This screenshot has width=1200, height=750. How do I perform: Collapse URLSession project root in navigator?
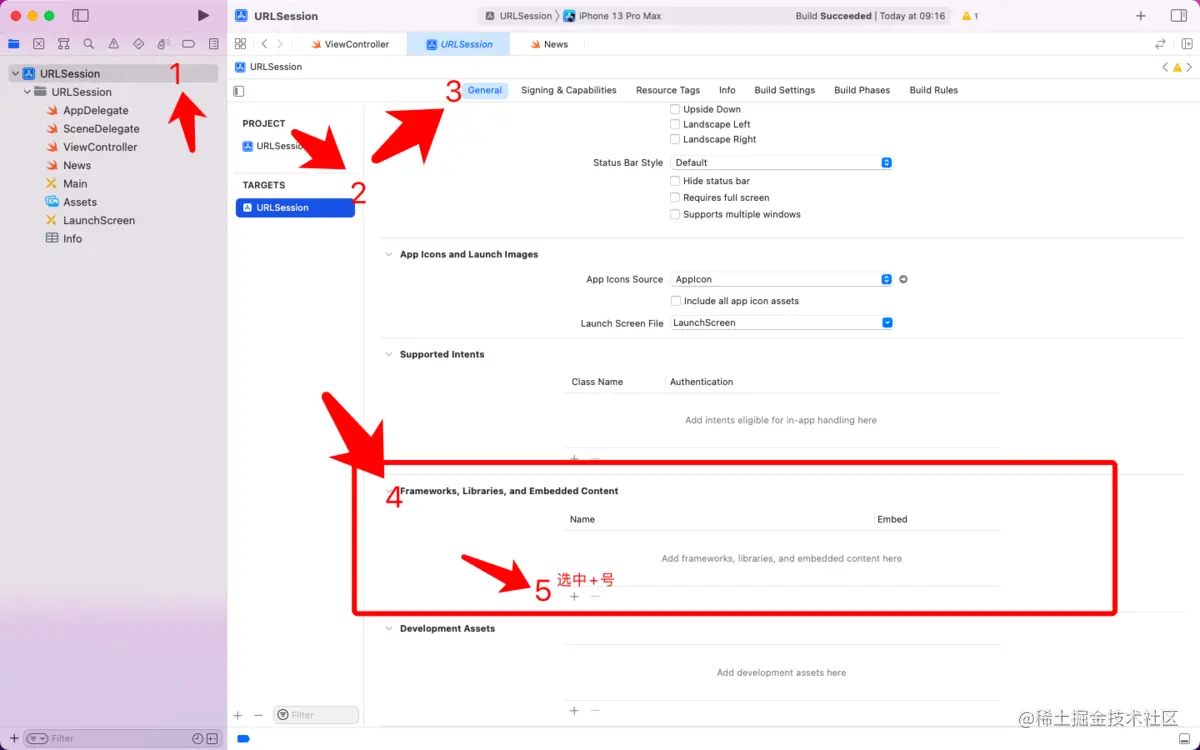point(15,73)
